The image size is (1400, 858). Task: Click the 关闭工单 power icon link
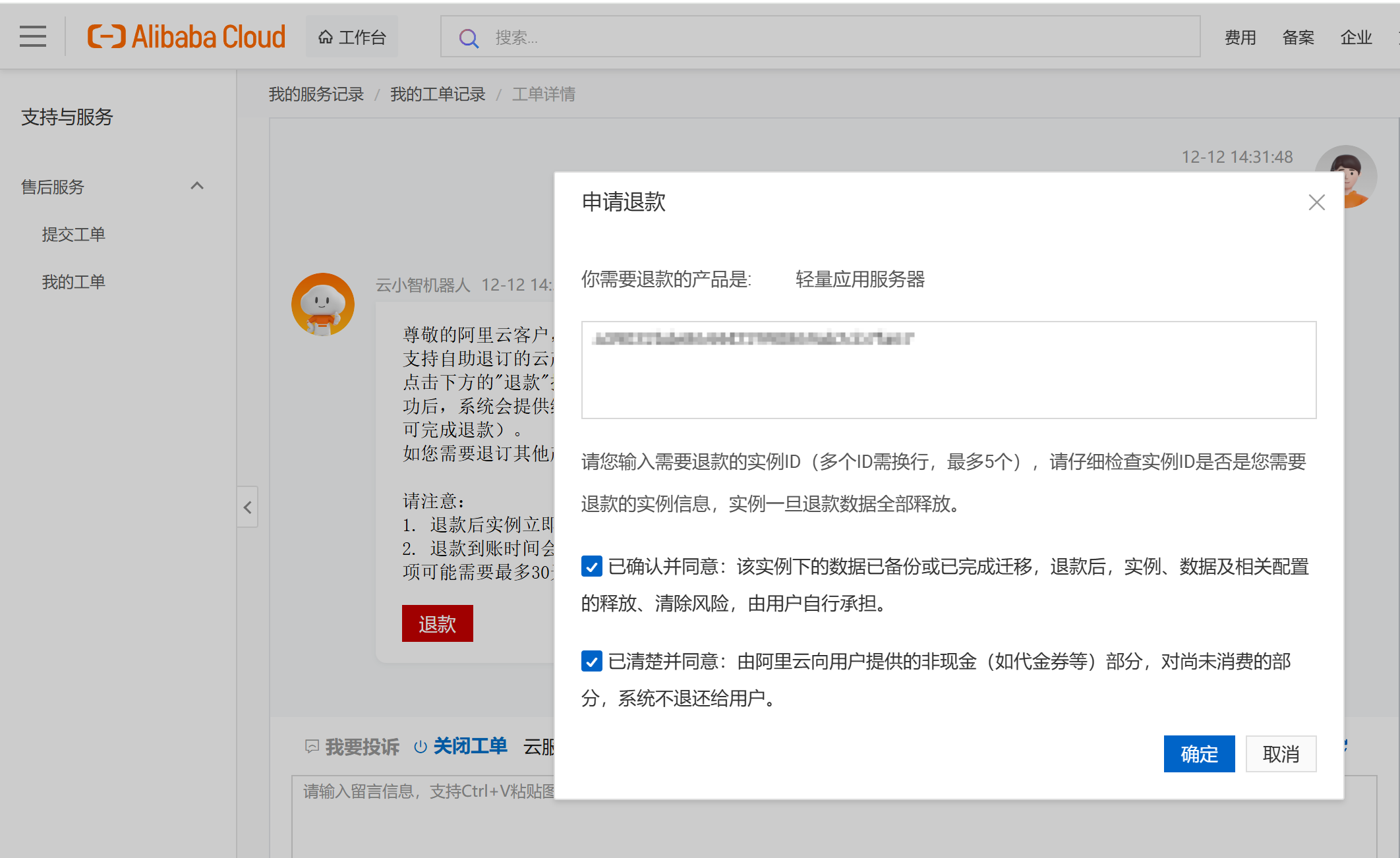click(x=421, y=747)
